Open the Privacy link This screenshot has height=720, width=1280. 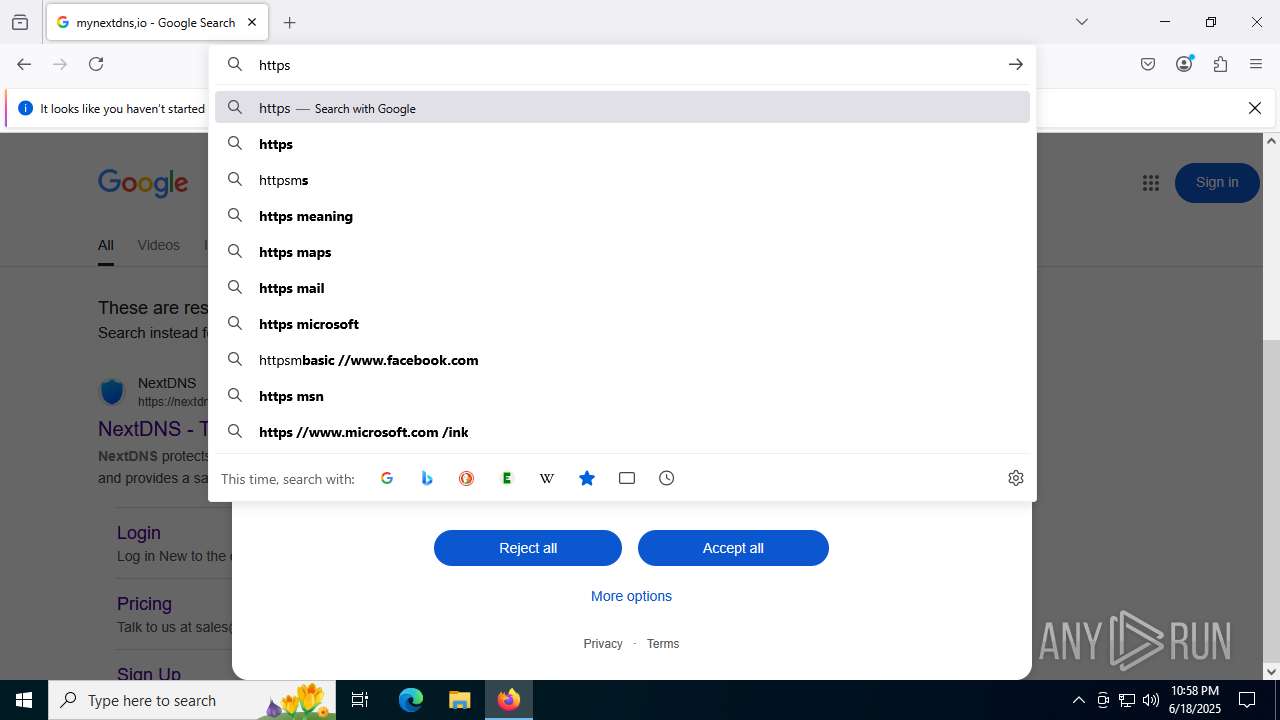(x=603, y=644)
